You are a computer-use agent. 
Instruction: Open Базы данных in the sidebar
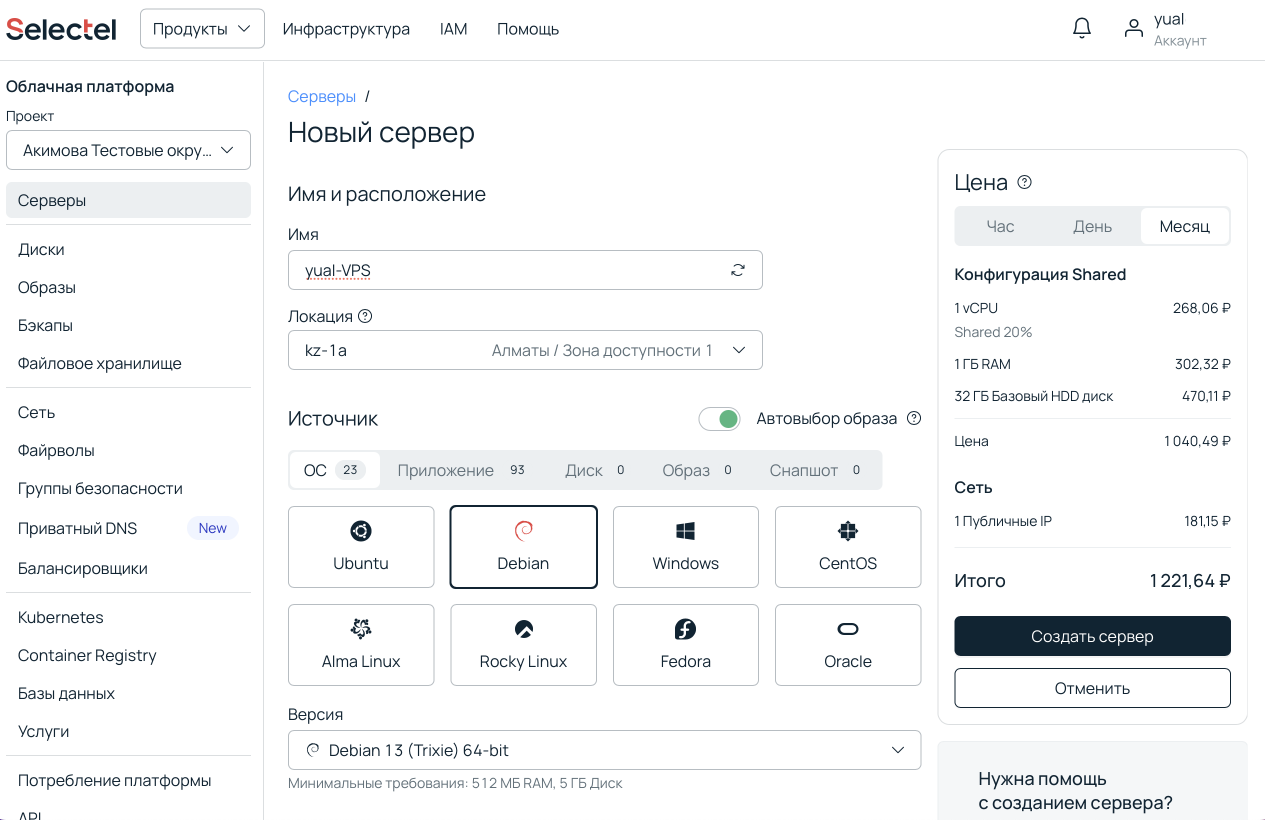[x=128, y=693]
